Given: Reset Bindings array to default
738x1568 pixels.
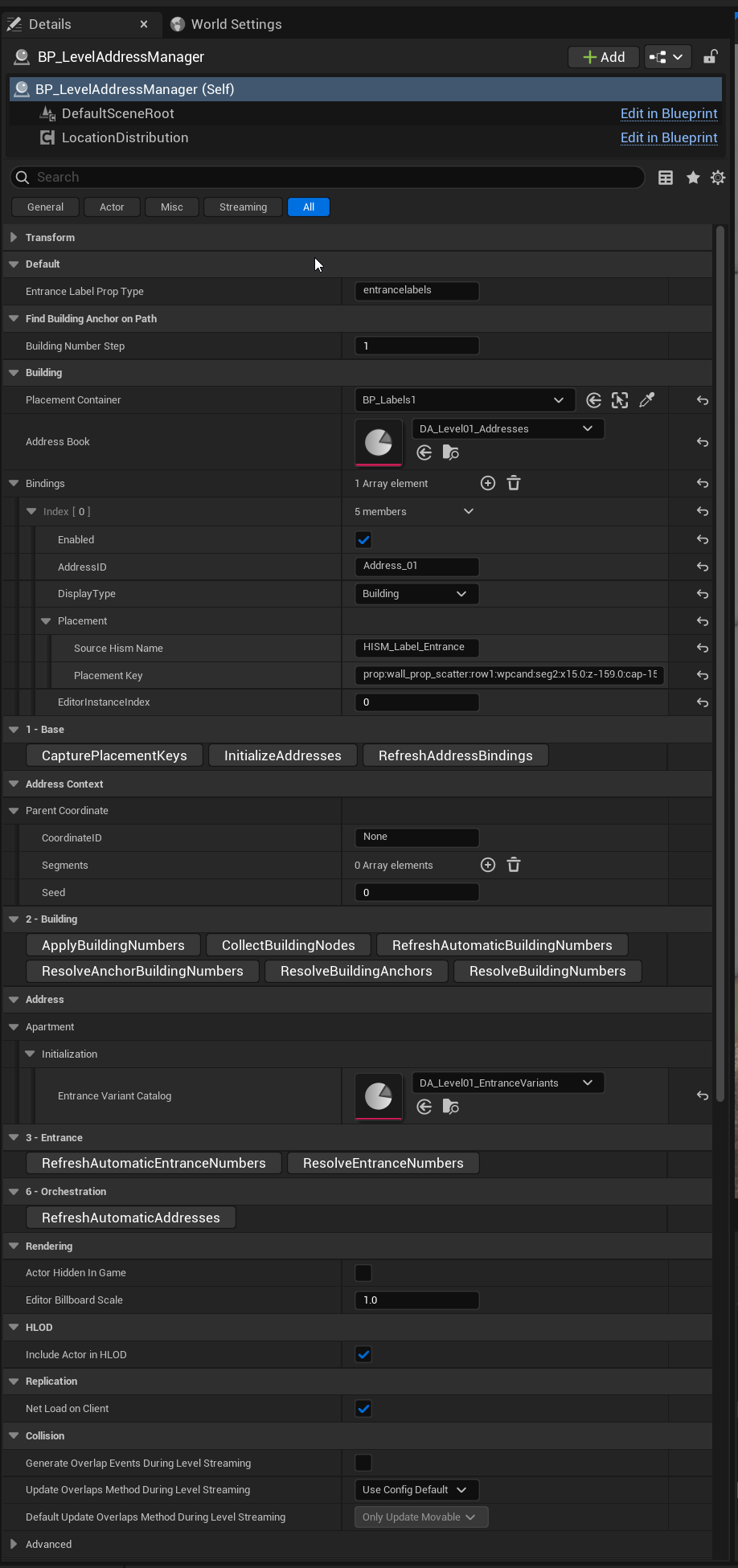Looking at the screenshot, I should (703, 483).
